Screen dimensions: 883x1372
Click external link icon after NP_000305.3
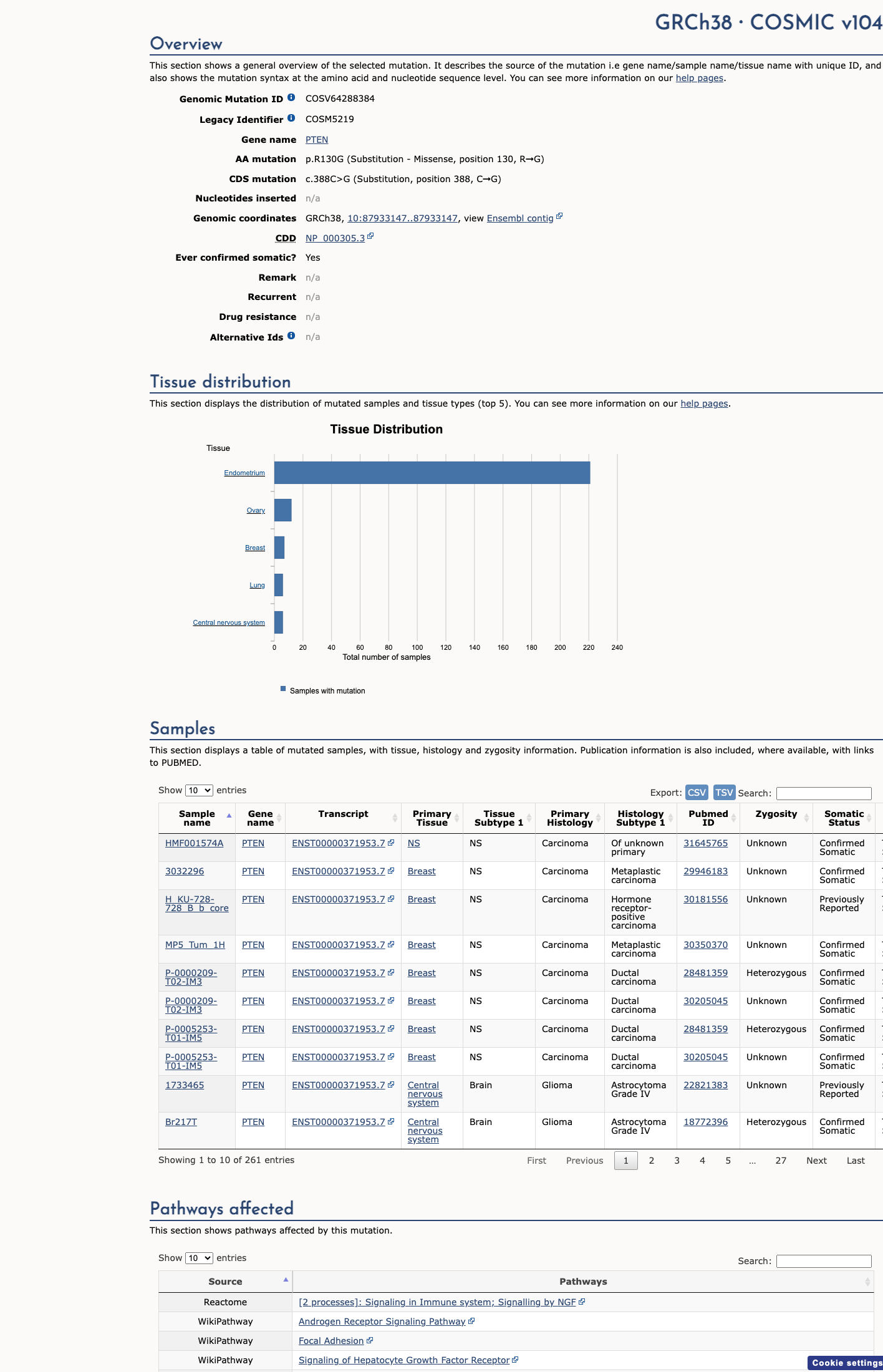(370, 236)
